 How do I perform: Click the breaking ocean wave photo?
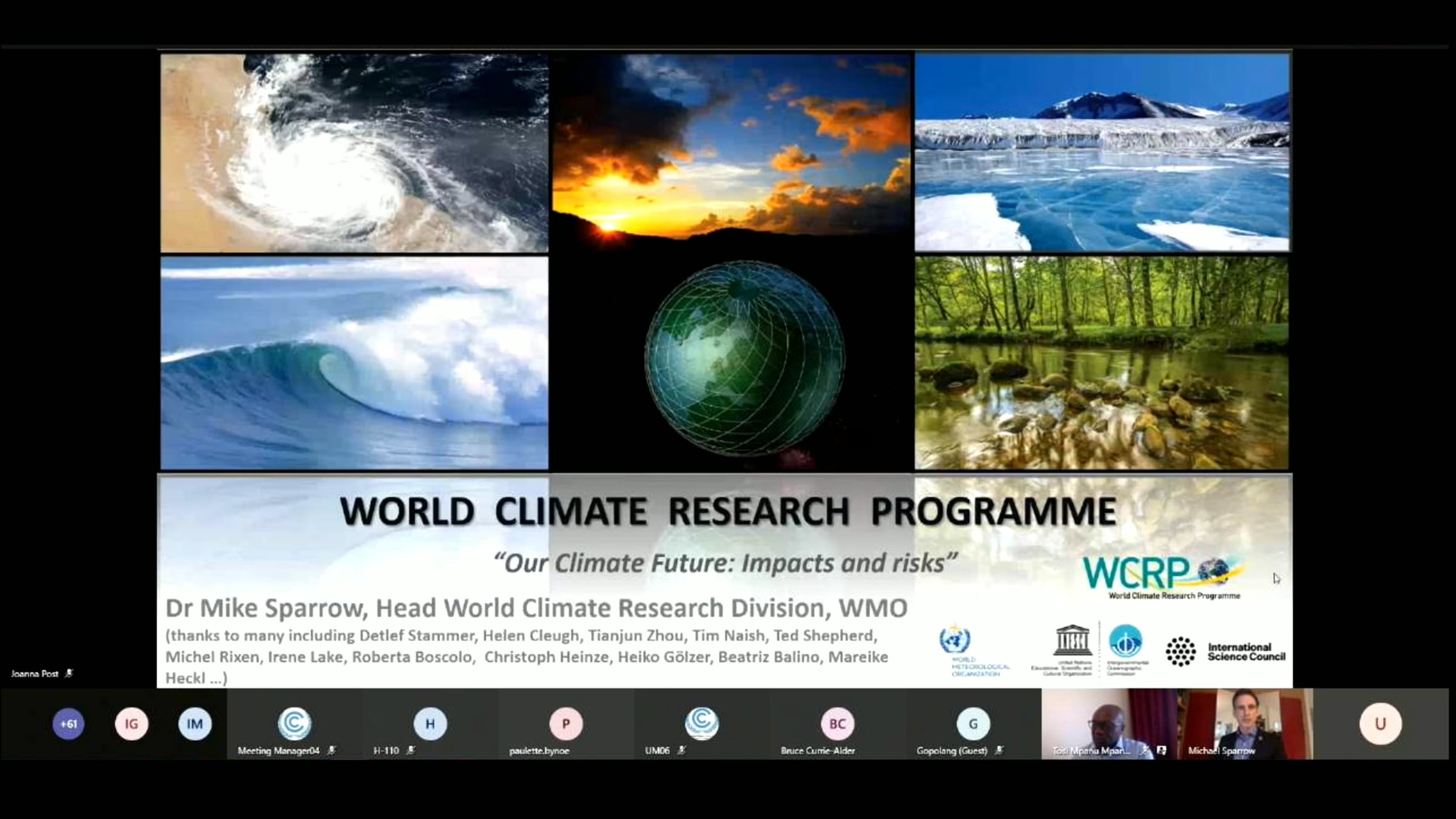354,363
